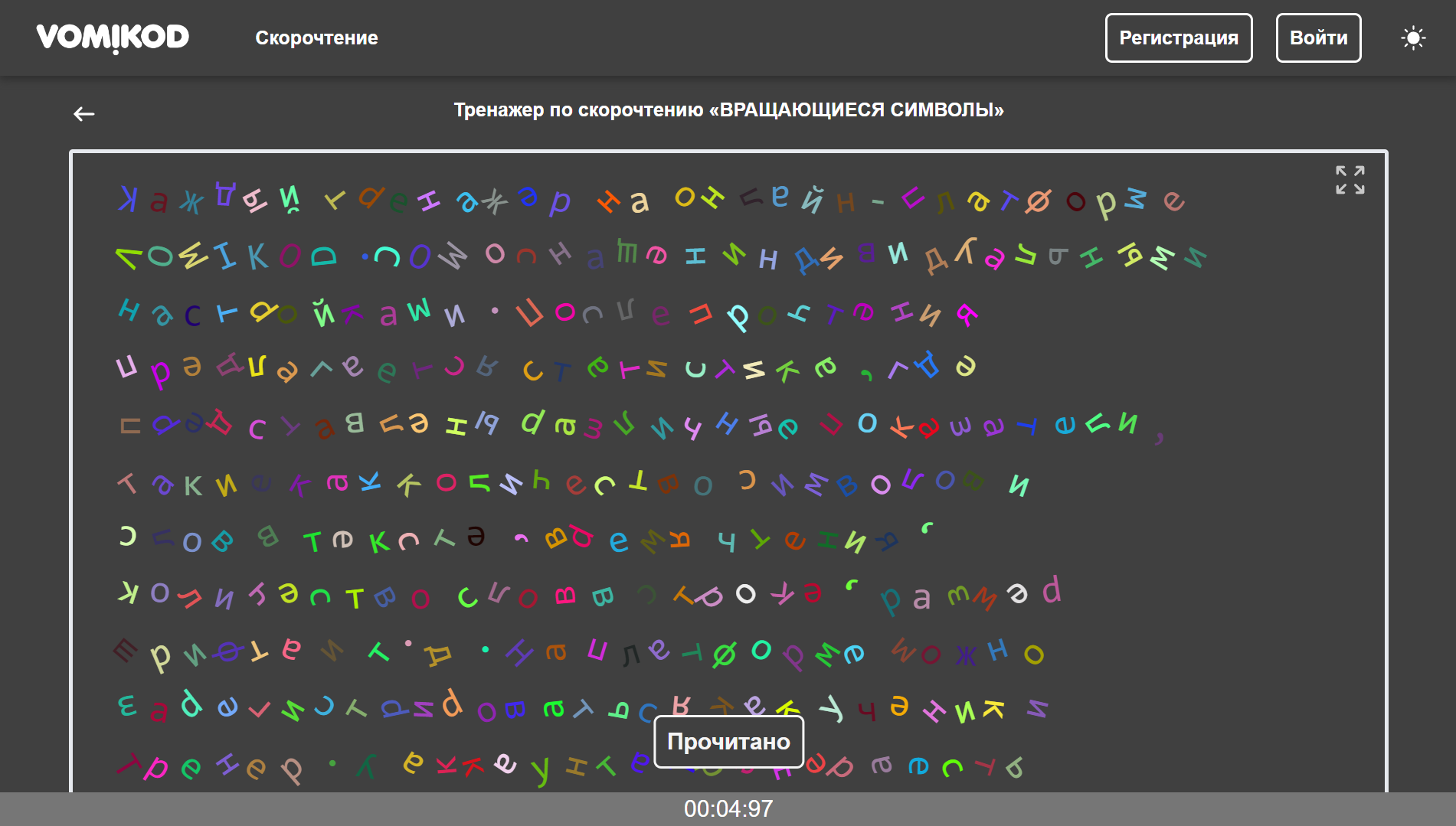Image resolution: width=1456 pixels, height=826 pixels.
Task: Click the rotating word "VOMIKOD" in the text
Action: 226,255
